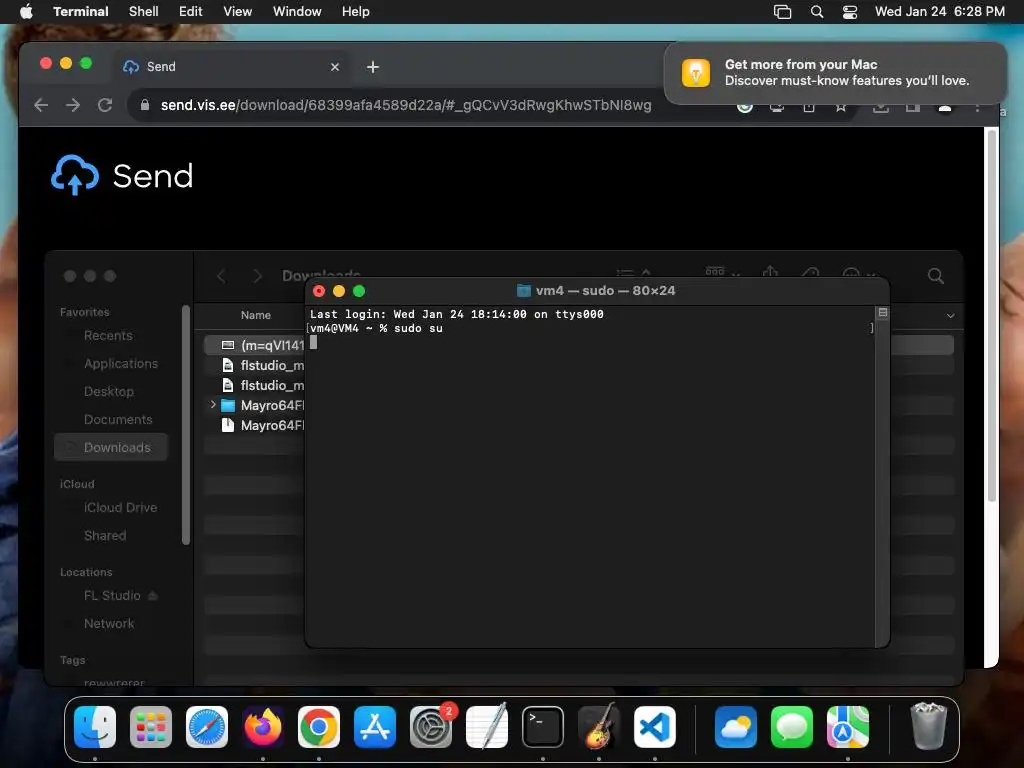Go forward in Chrome browser

72,105
